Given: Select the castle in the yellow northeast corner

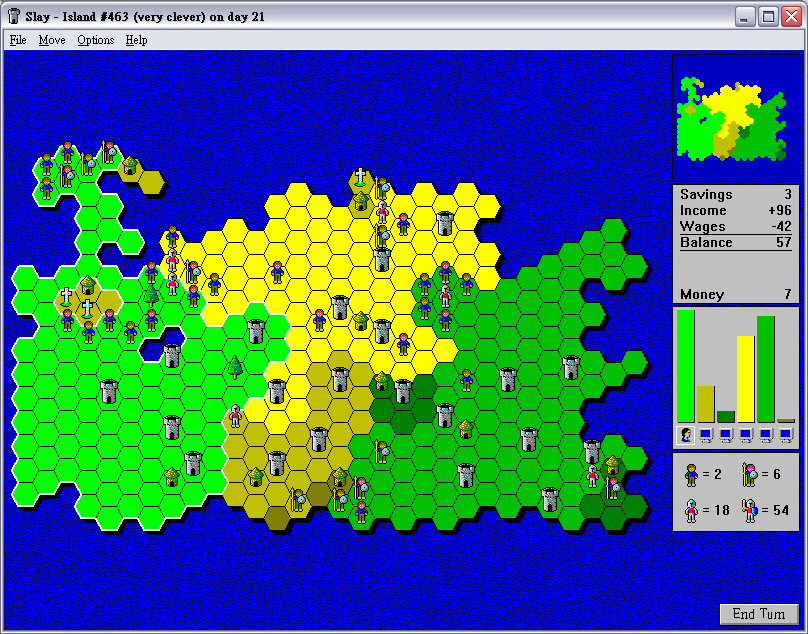Looking at the screenshot, I should [x=445, y=223].
